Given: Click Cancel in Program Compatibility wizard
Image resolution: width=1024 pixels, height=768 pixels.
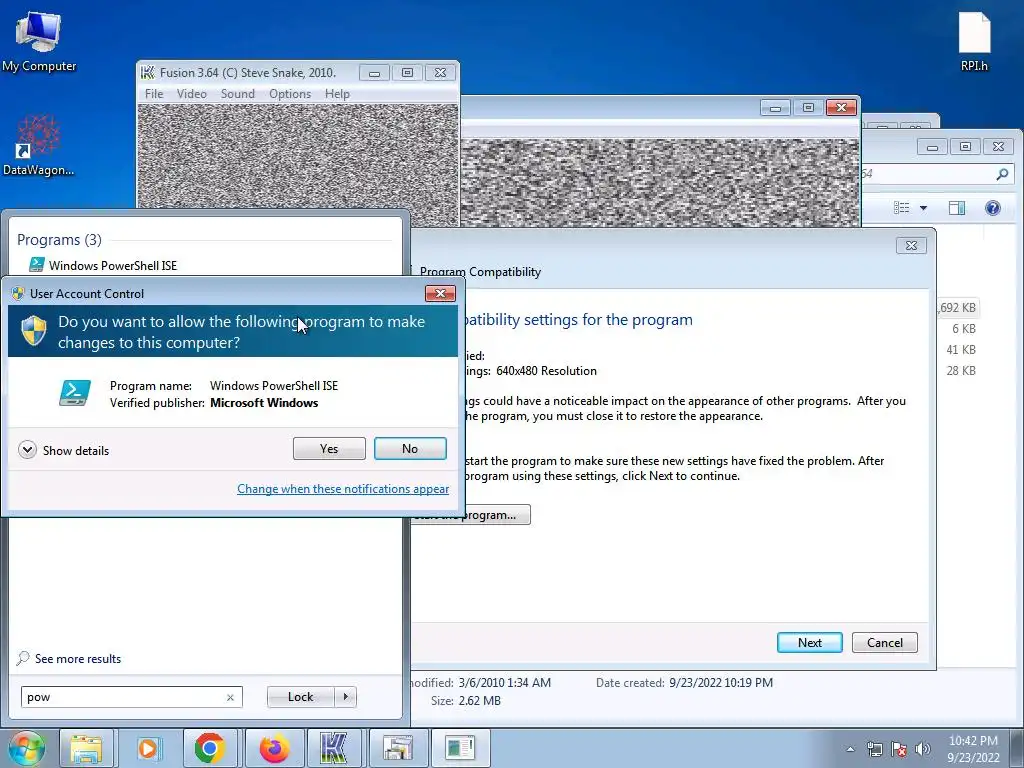Looking at the screenshot, I should pyautogui.click(x=884, y=643).
